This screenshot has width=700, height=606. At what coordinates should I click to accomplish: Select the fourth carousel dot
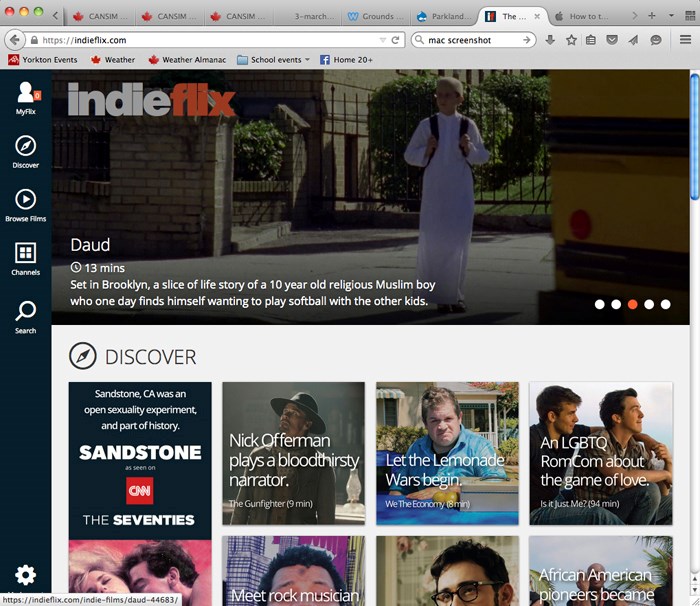649,304
